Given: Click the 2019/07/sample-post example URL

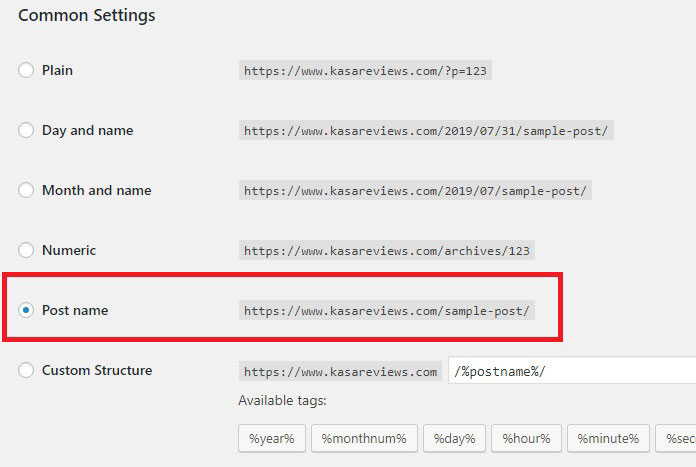Looking at the screenshot, I should pyautogui.click(x=415, y=191).
